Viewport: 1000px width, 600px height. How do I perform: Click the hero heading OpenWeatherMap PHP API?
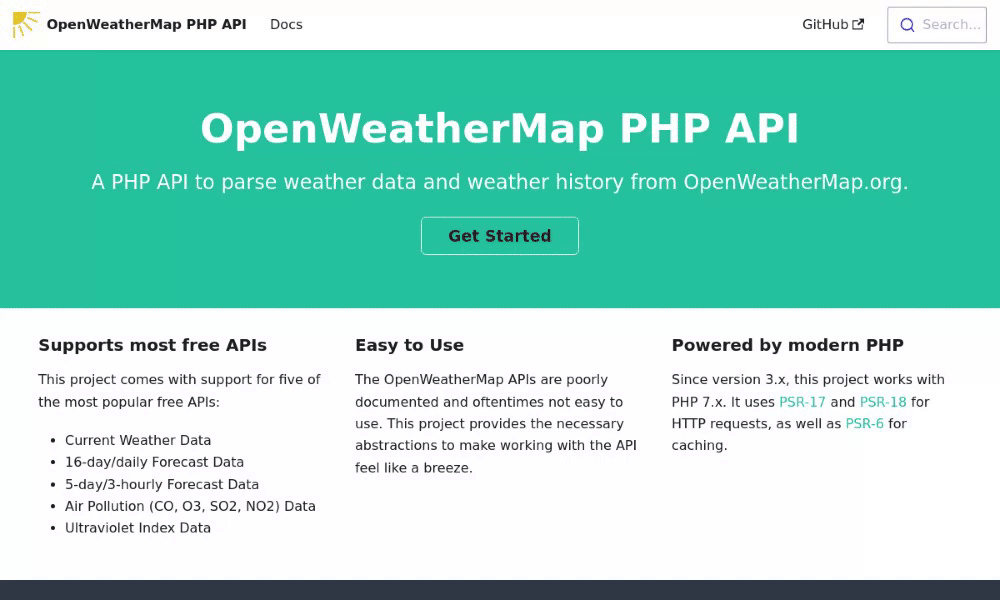pyautogui.click(x=499, y=129)
